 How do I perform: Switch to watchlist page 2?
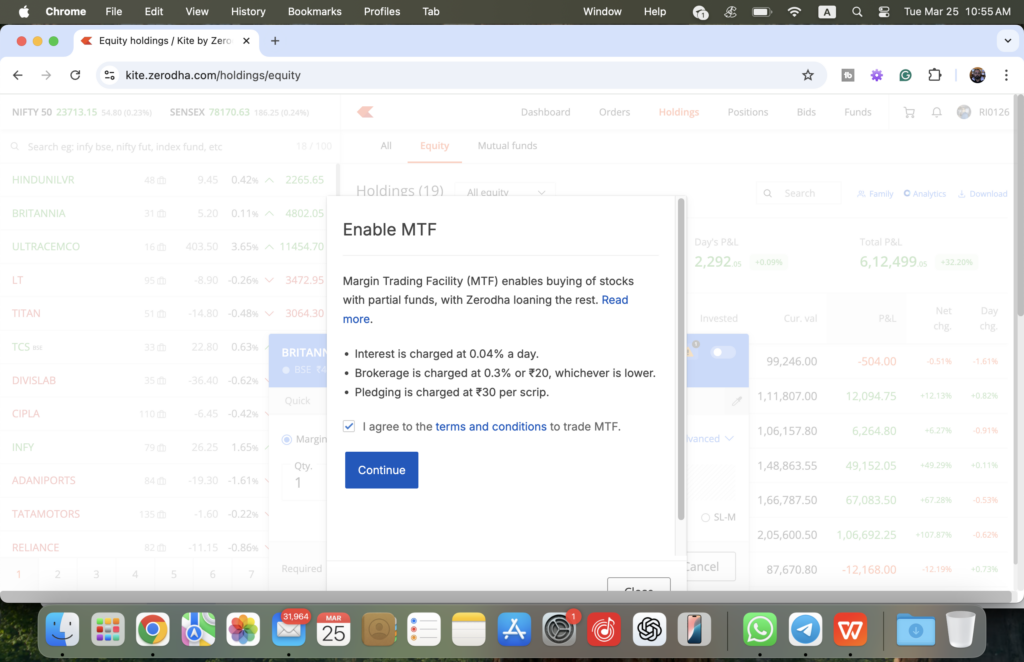[x=57, y=575]
